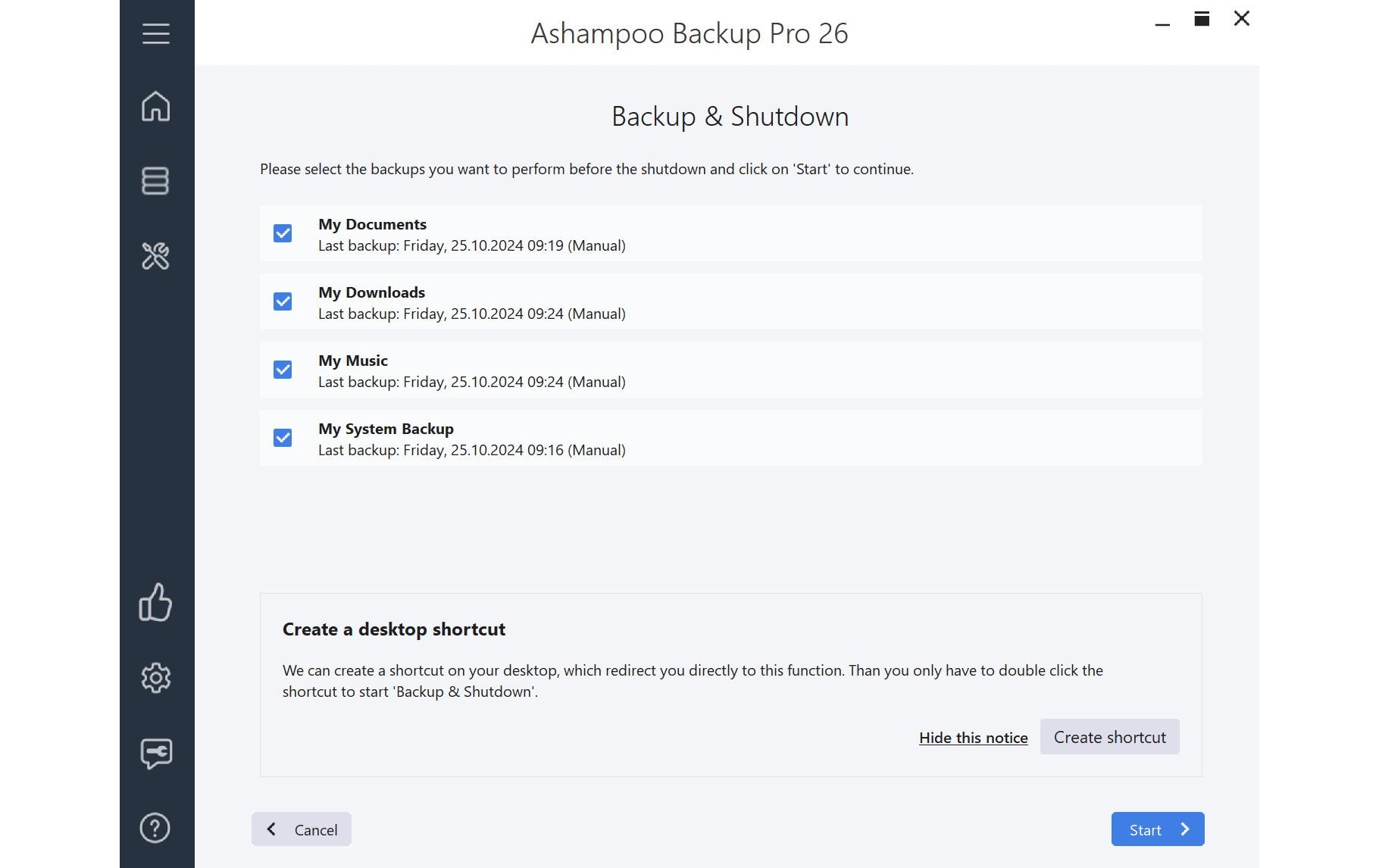Maximize the application window
Viewport: 1379px width, 868px height.
tap(1202, 19)
